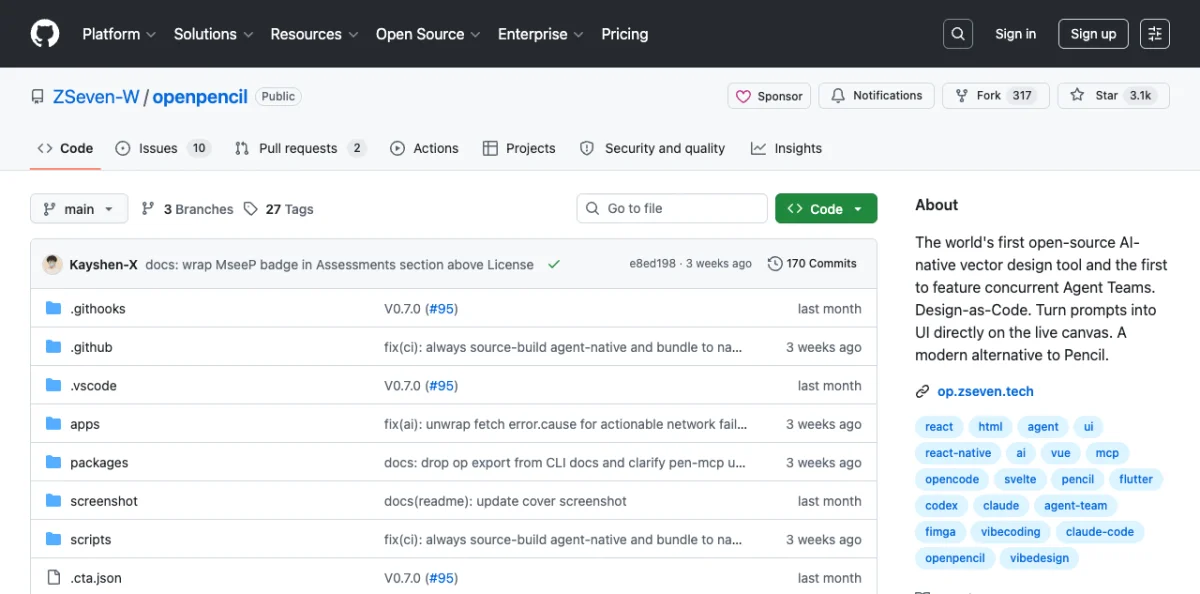
Task: Click the screenshot folder icon
Action: [54, 501]
